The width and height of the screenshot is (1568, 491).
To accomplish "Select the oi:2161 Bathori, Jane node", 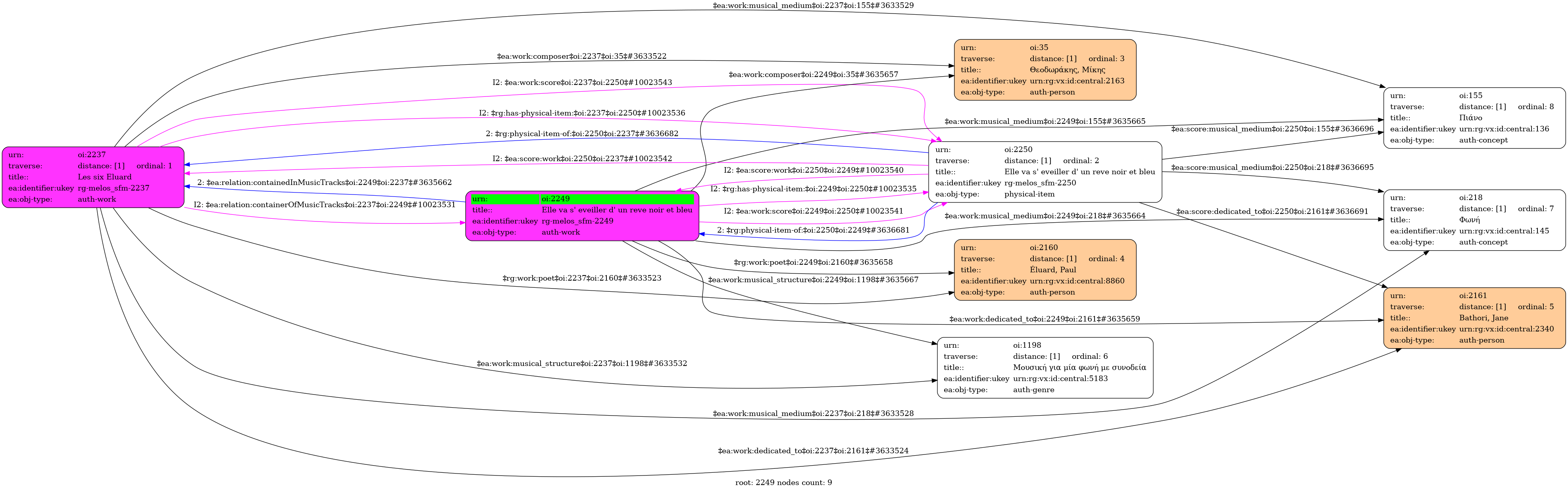I will coord(1474,318).
